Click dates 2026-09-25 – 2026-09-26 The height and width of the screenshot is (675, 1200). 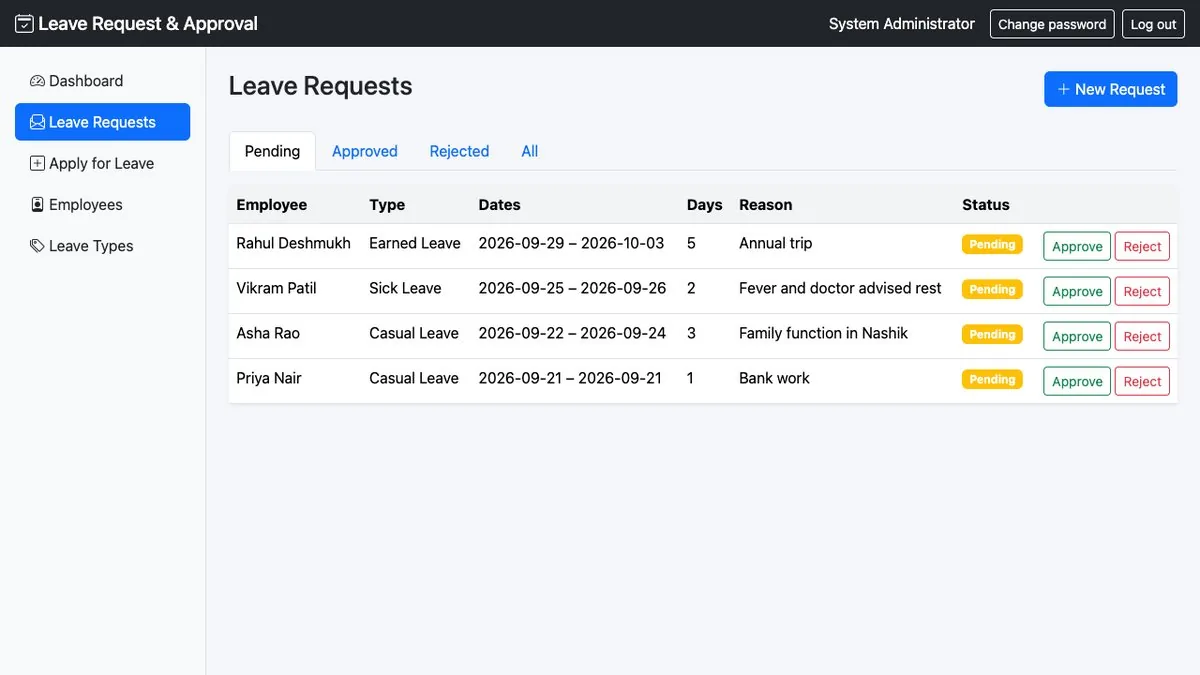tap(572, 288)
